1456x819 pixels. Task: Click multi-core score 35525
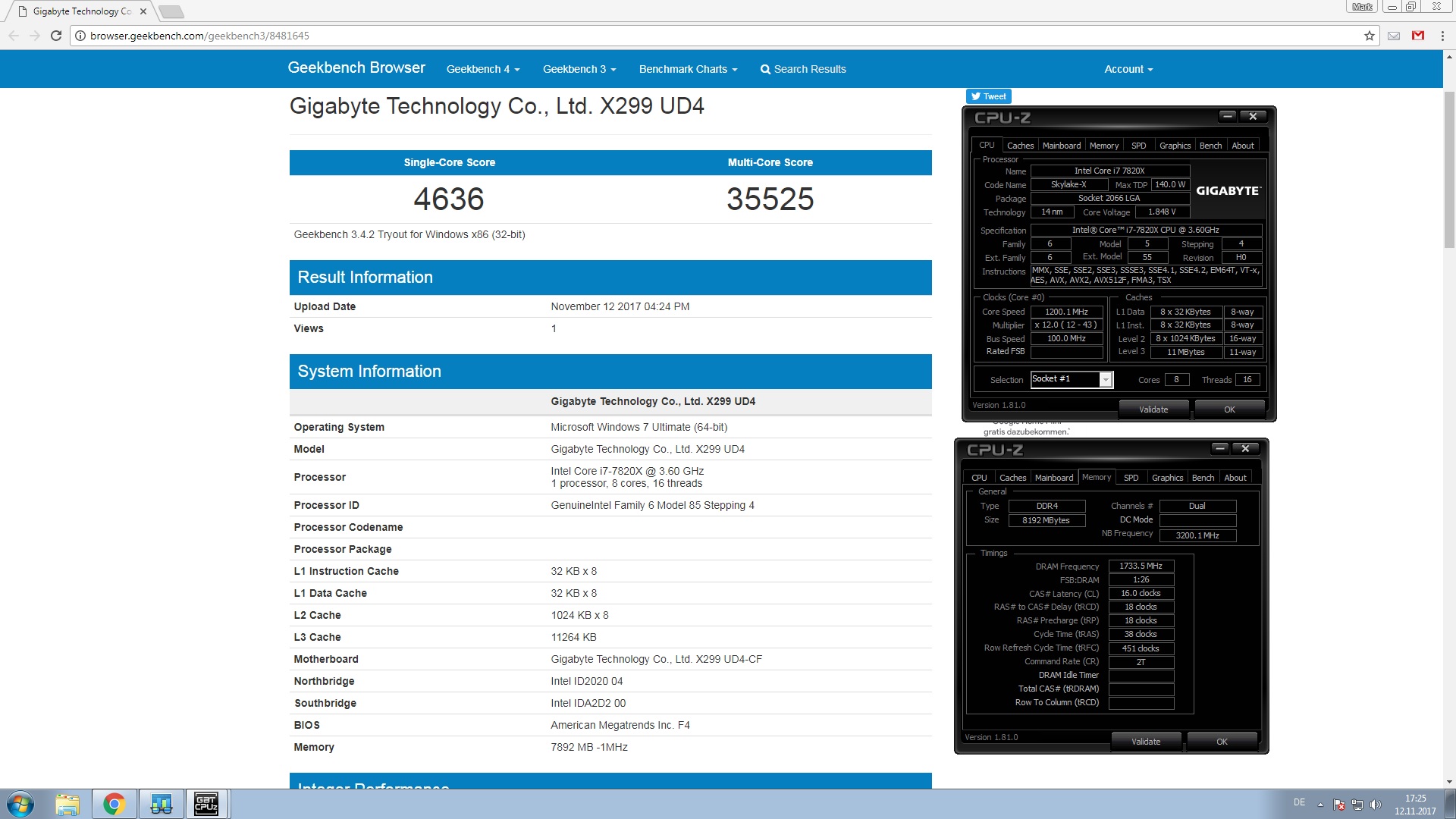tap(770, 199)
